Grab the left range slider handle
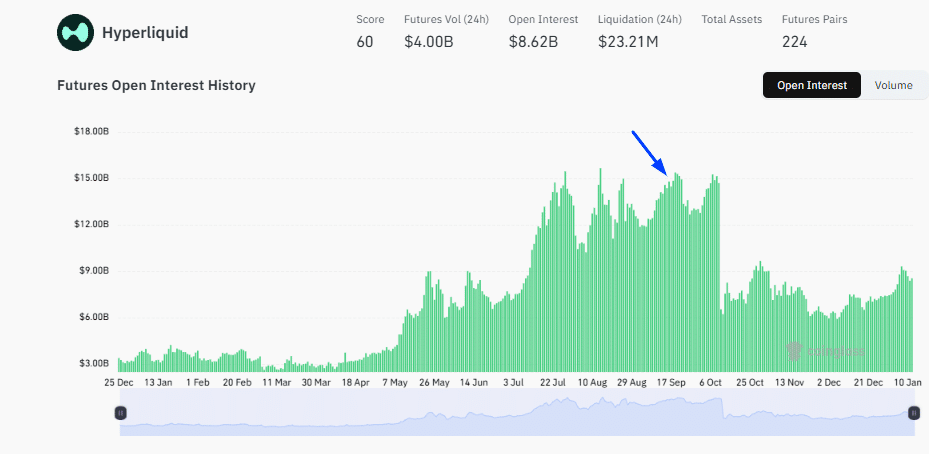This screenshot has width=929, height=454. tap(120, 413)
